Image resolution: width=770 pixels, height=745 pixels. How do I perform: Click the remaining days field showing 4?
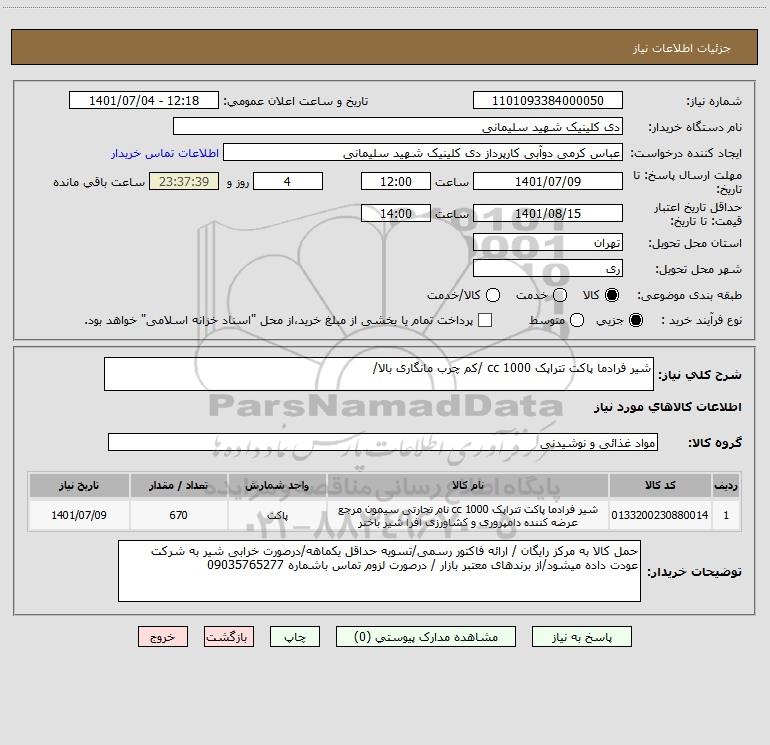point(288,181)
